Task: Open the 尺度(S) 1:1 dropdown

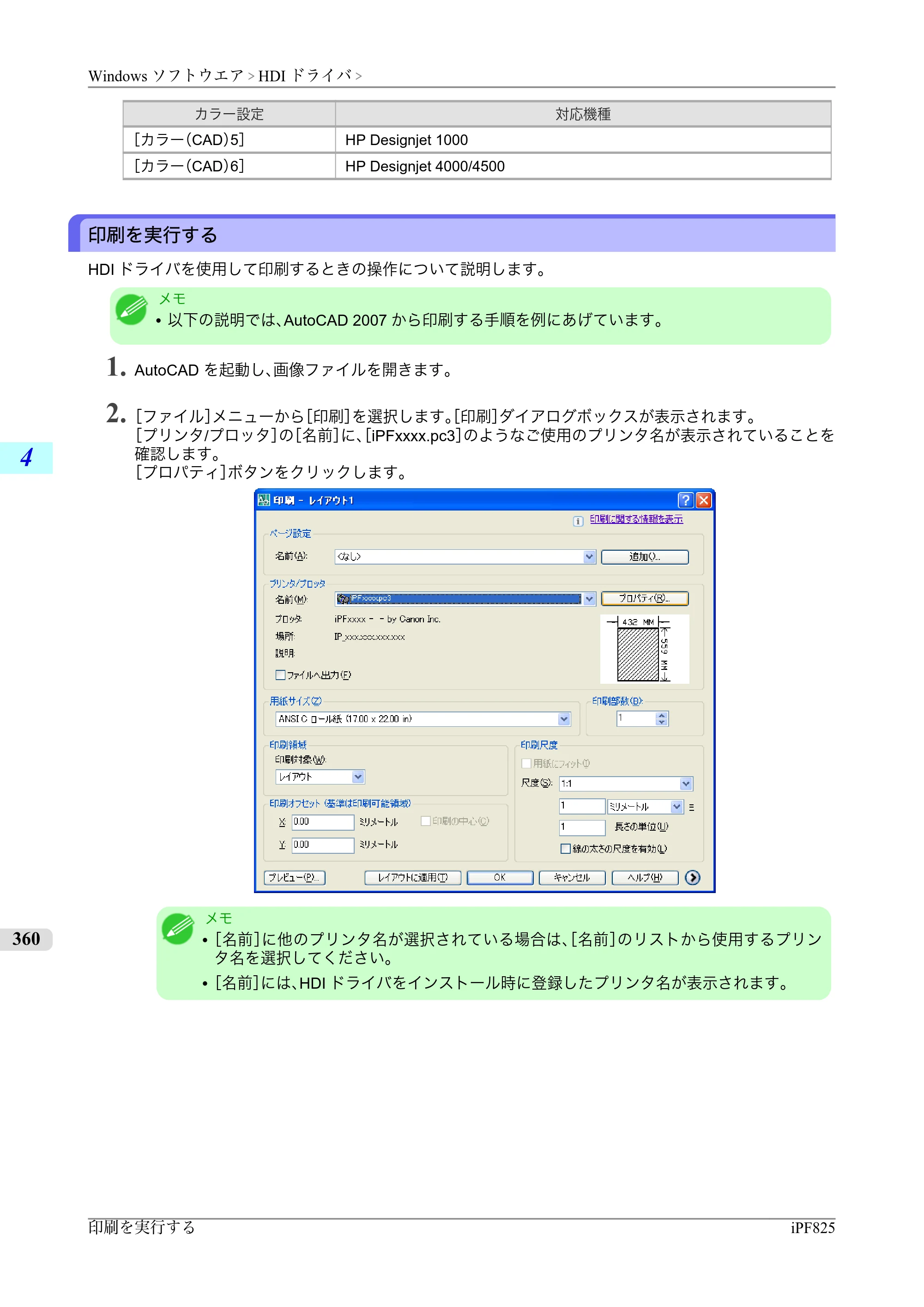Action: (x=686, y=784)
